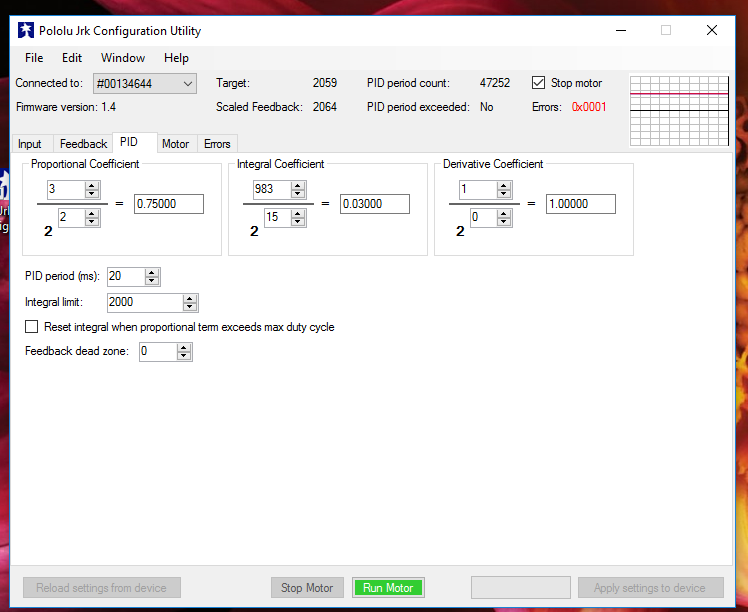748x612 pixels.
Task: Click the PID period count value 47252
Action: point(495,83)
